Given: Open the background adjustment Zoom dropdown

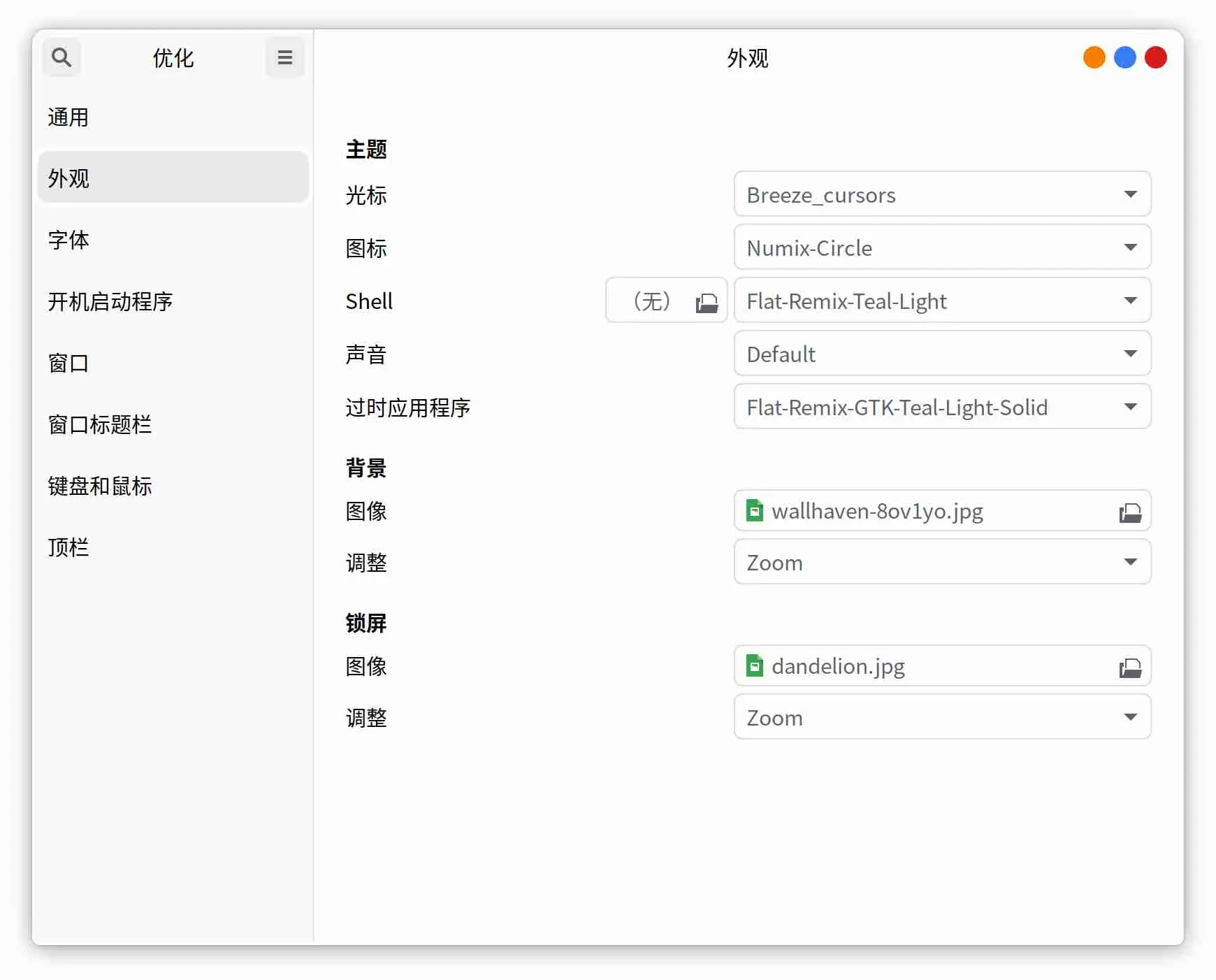Looking at the screenshot, I should [941, 562].
